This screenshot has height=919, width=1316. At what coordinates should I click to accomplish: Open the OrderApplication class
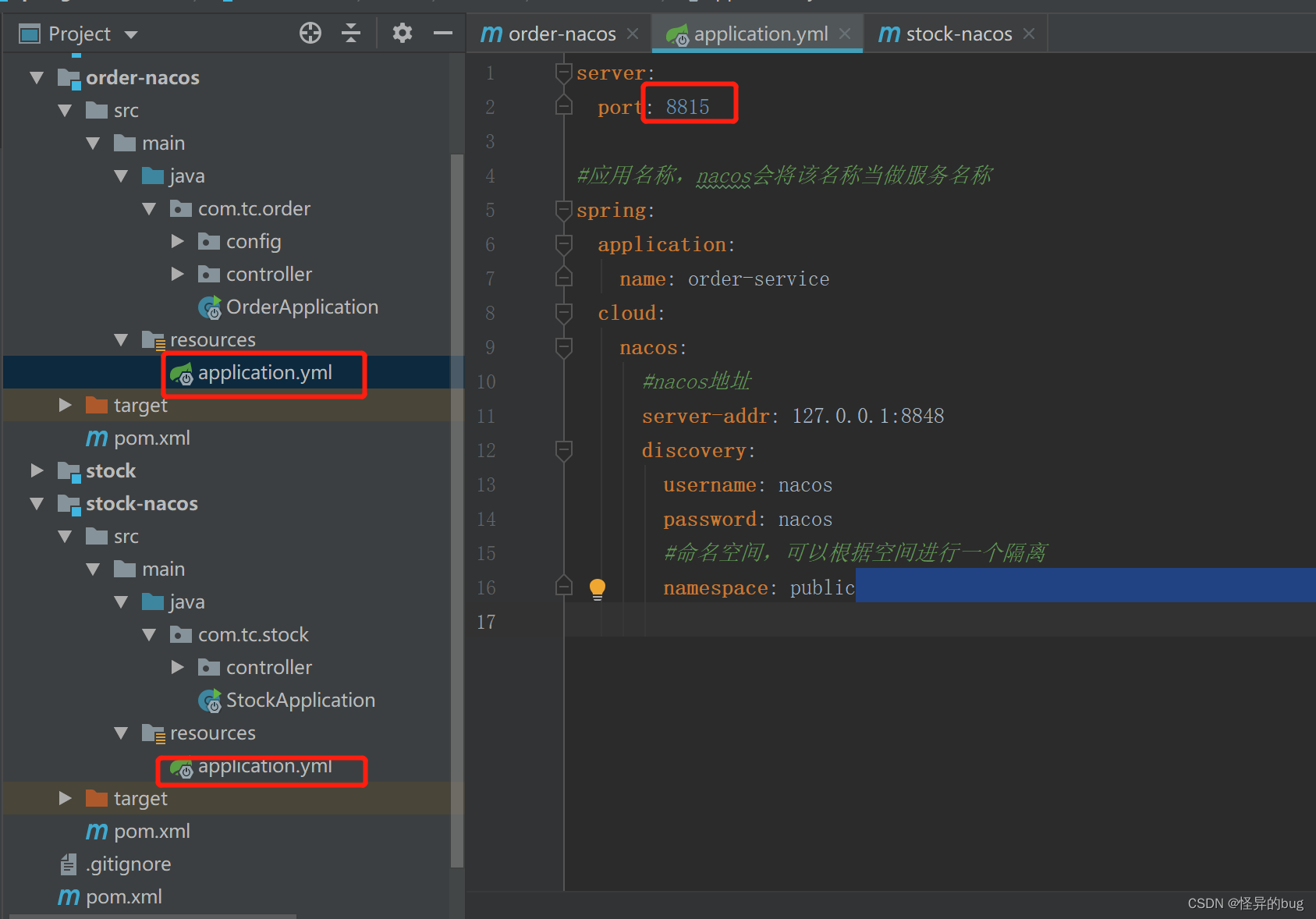(x=302, y=307)
